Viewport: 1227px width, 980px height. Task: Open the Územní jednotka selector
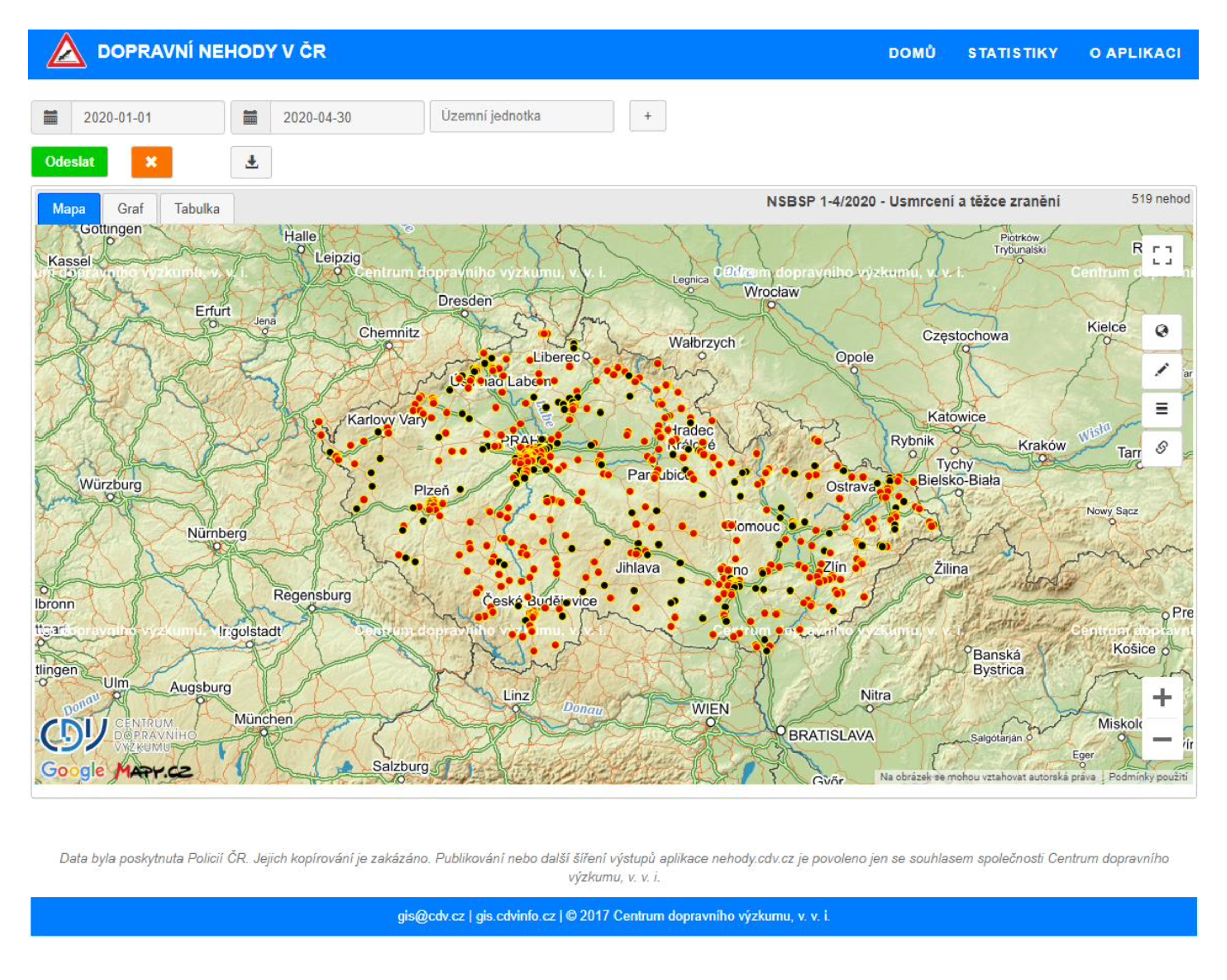click(522, 116)
